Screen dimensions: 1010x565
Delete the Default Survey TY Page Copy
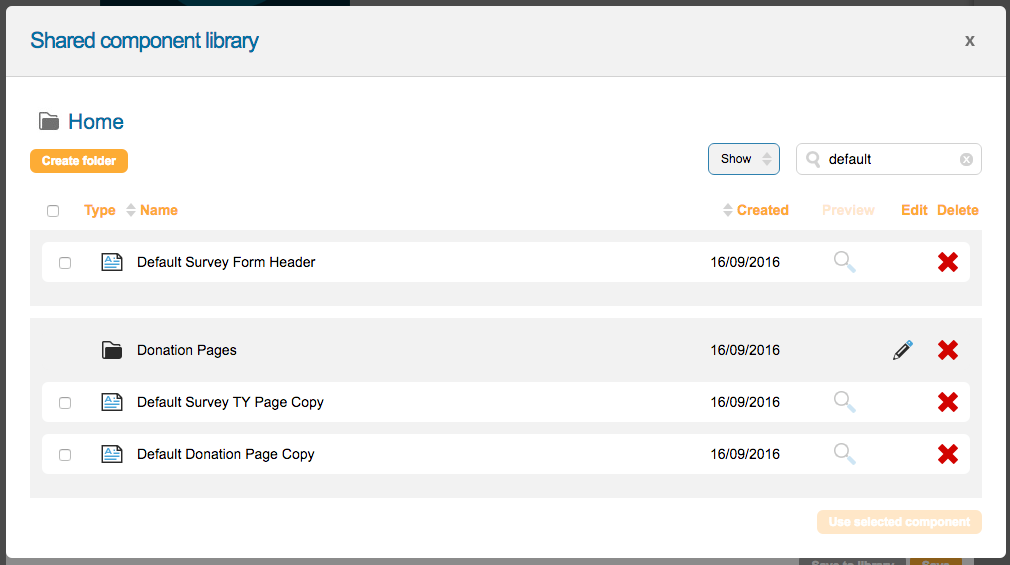click(x=947, y=402)
